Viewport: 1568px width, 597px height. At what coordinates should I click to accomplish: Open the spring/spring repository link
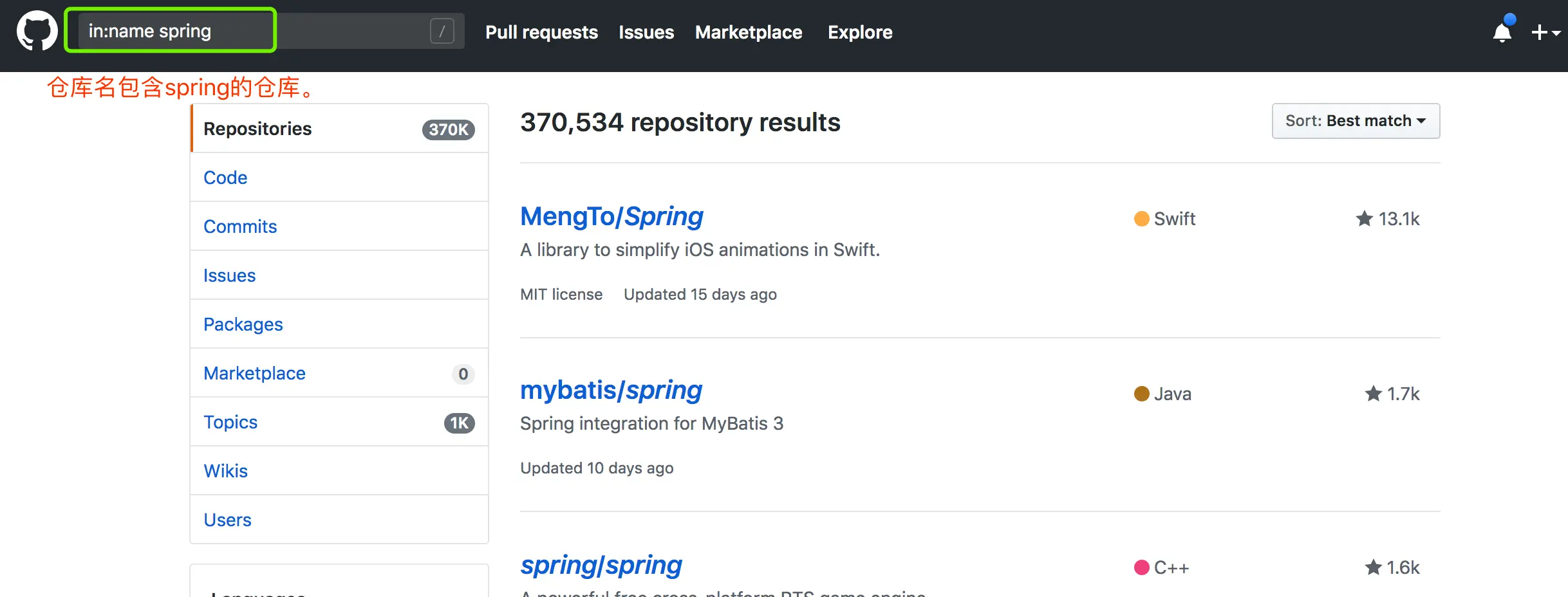[601, 565]
